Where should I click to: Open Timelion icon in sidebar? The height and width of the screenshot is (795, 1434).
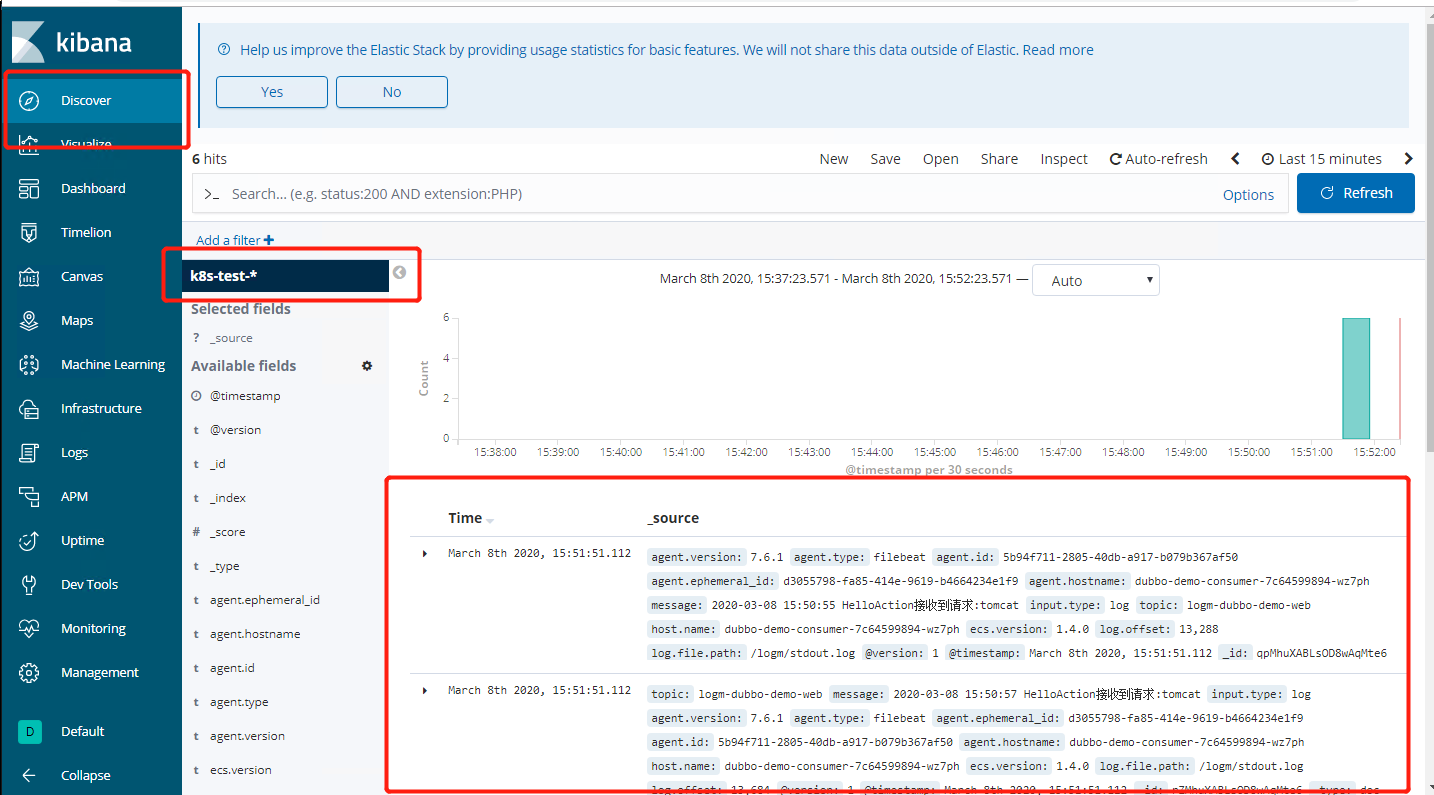coord(29,232)
